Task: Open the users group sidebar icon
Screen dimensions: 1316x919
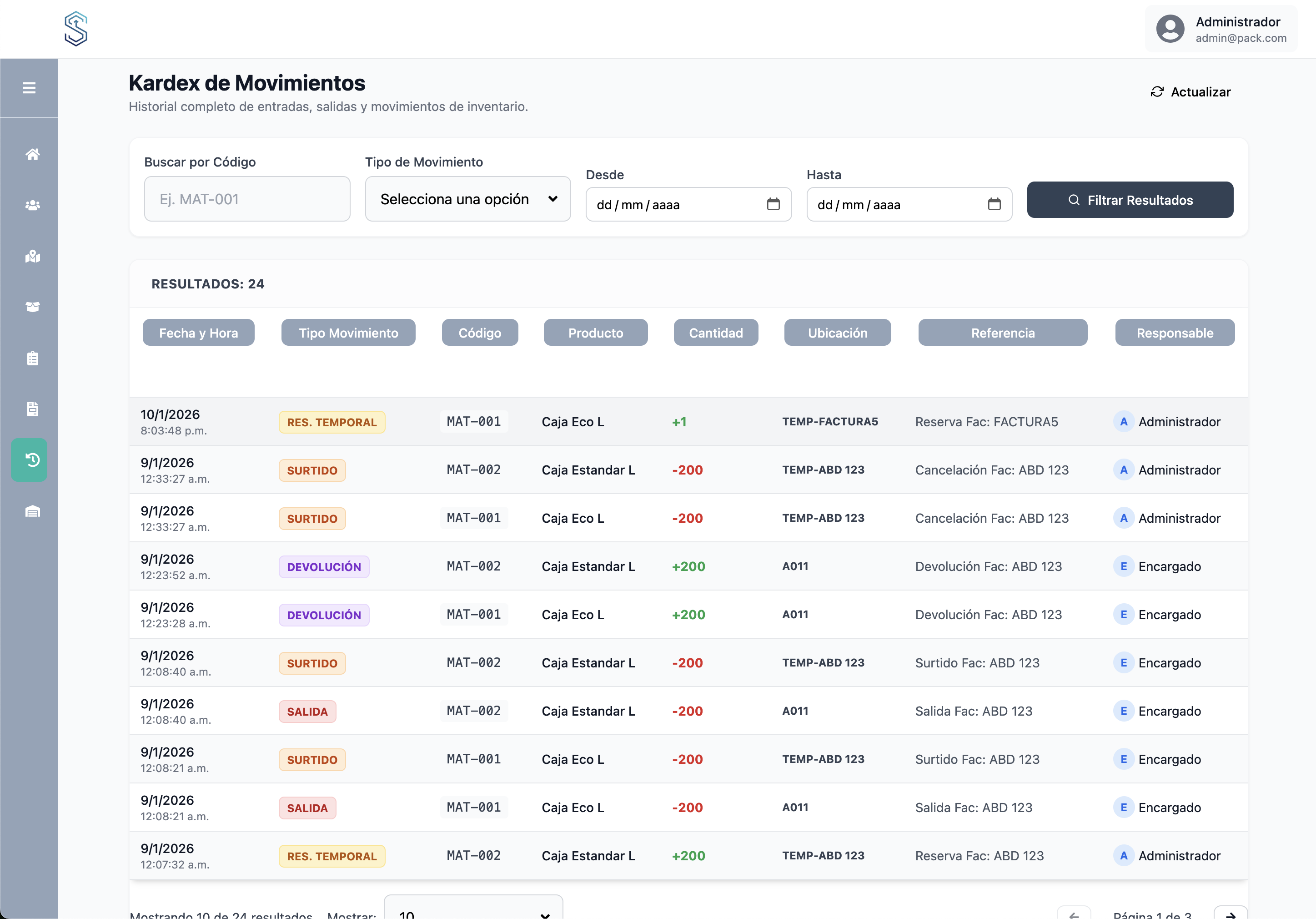Action: tap(33, 205)
